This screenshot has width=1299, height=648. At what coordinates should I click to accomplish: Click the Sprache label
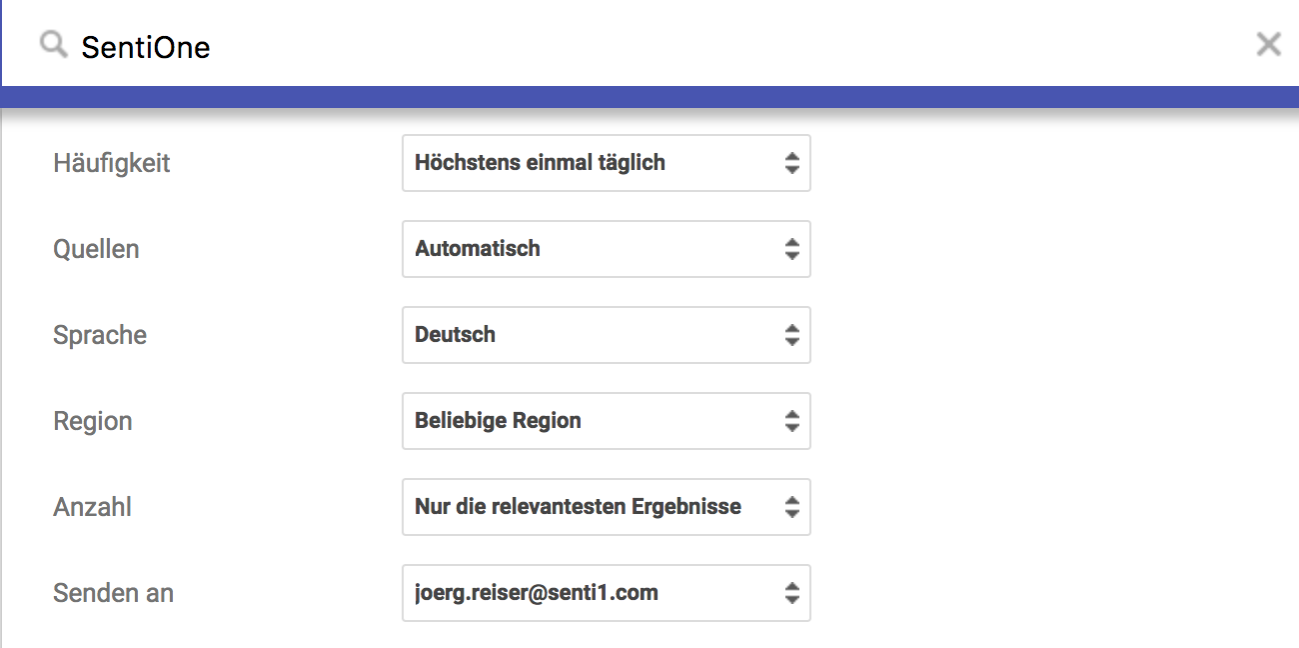[x=100, y=335]
